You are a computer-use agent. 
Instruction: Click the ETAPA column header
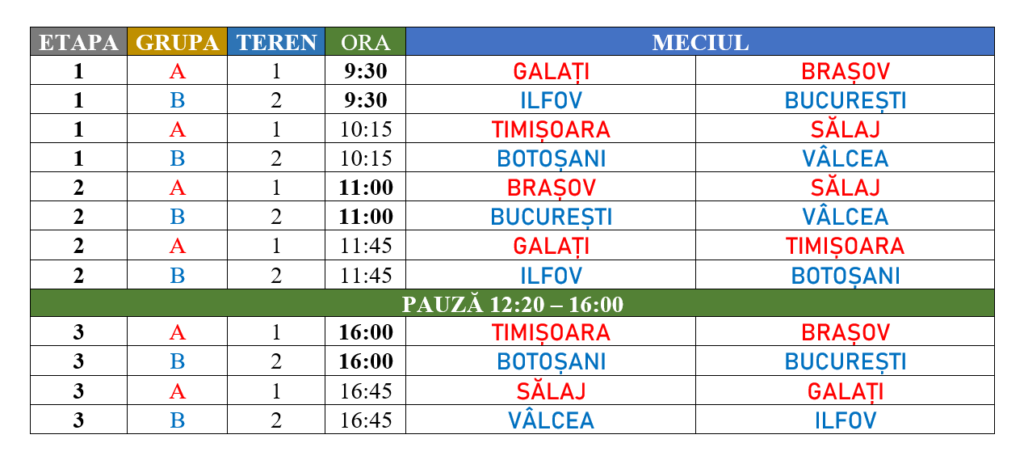tap(79, 42)
